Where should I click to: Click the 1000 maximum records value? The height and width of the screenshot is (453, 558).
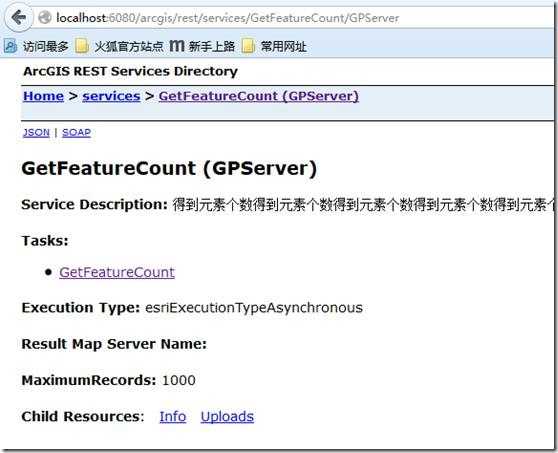tap(179, 380)
